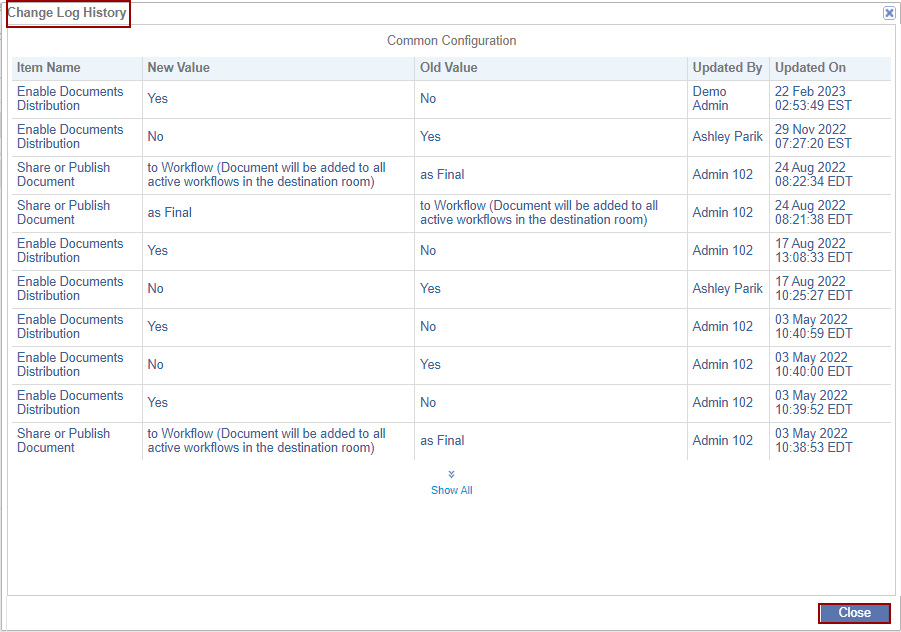Click the Old Value column header
Screen dimensions: 901x632
click(x=449, y=68)
